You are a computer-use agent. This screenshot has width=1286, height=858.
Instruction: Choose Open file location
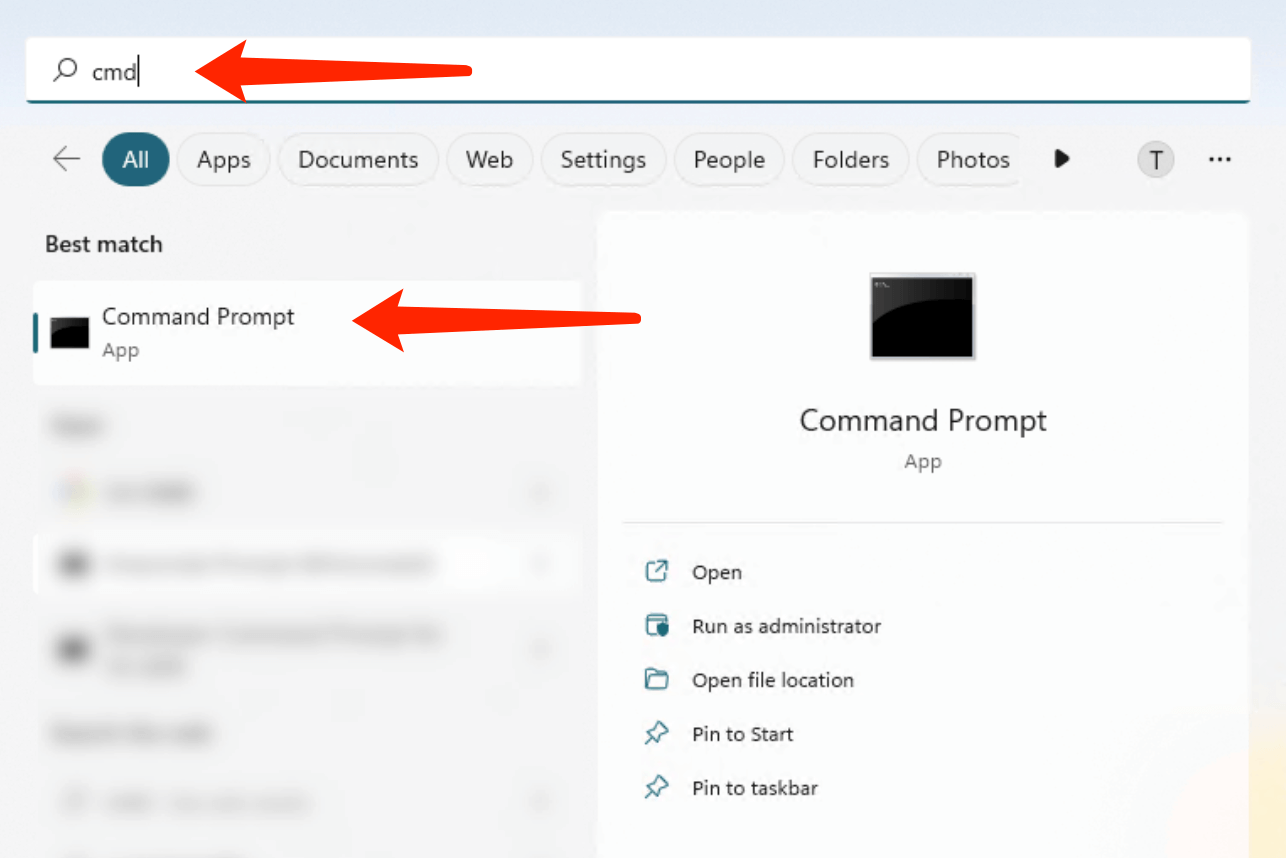(x=773, y=681)
